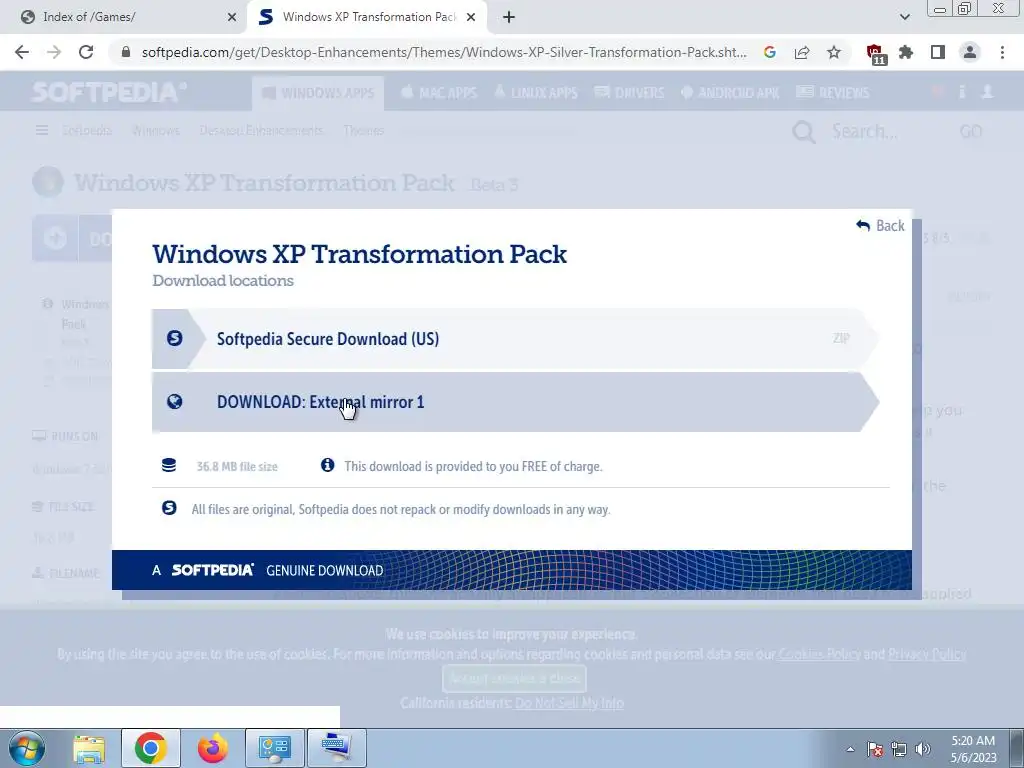1024x768 pixels.
Task: Open Do Not Sell My Info link
Action: 569,703
